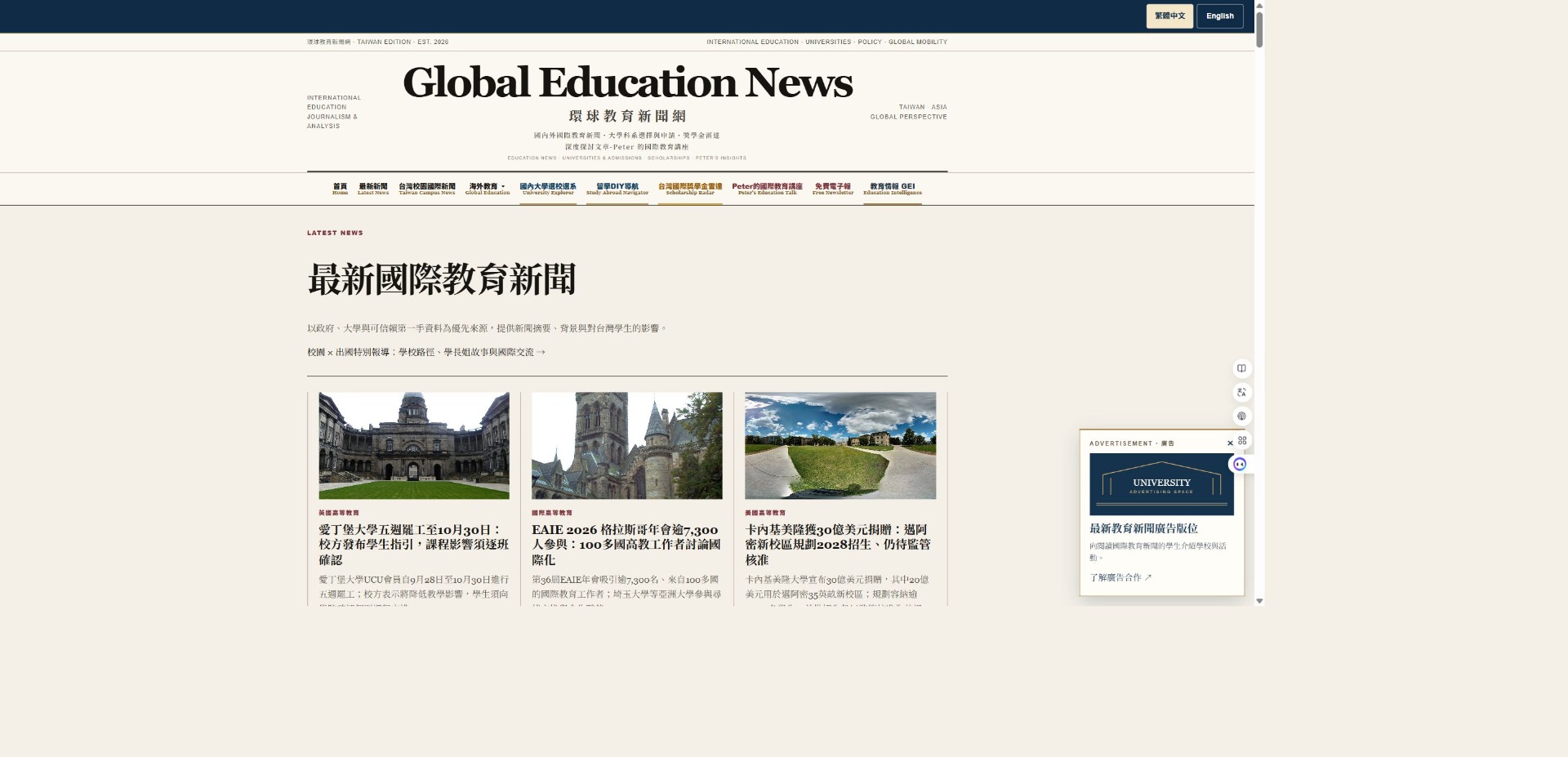Open 最新新聞 Latest News menu item
The height and width of the screenshot is (757, 1568).
[x=373, y=189]
